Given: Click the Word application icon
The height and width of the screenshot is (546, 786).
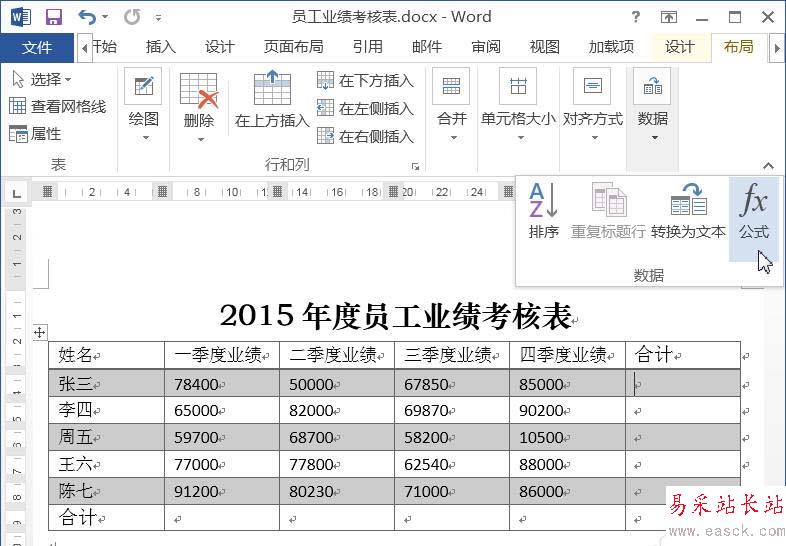Looking at the screenshot, I should point(21,17).
